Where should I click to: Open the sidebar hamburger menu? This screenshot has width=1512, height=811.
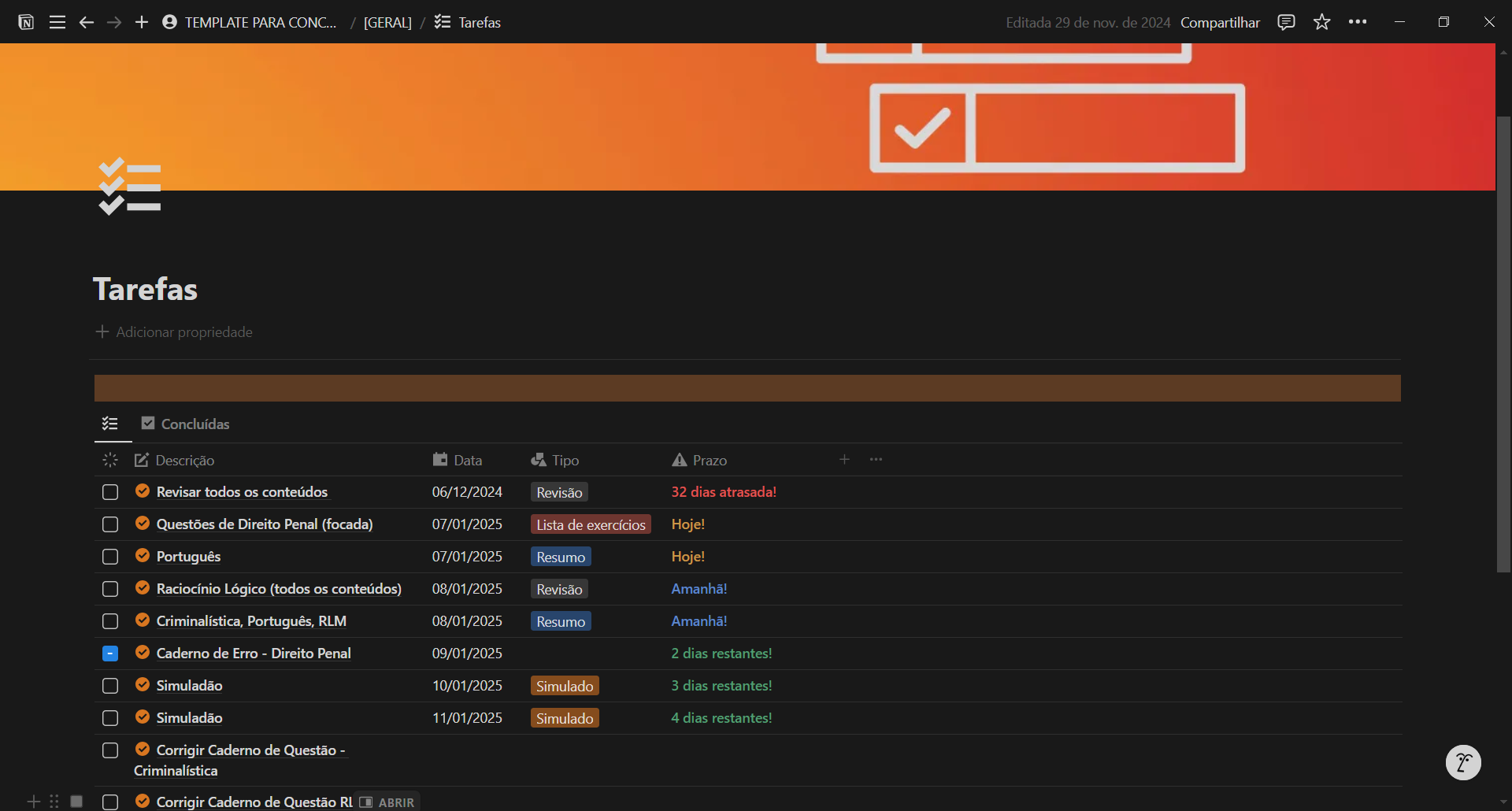click(57, 22)
